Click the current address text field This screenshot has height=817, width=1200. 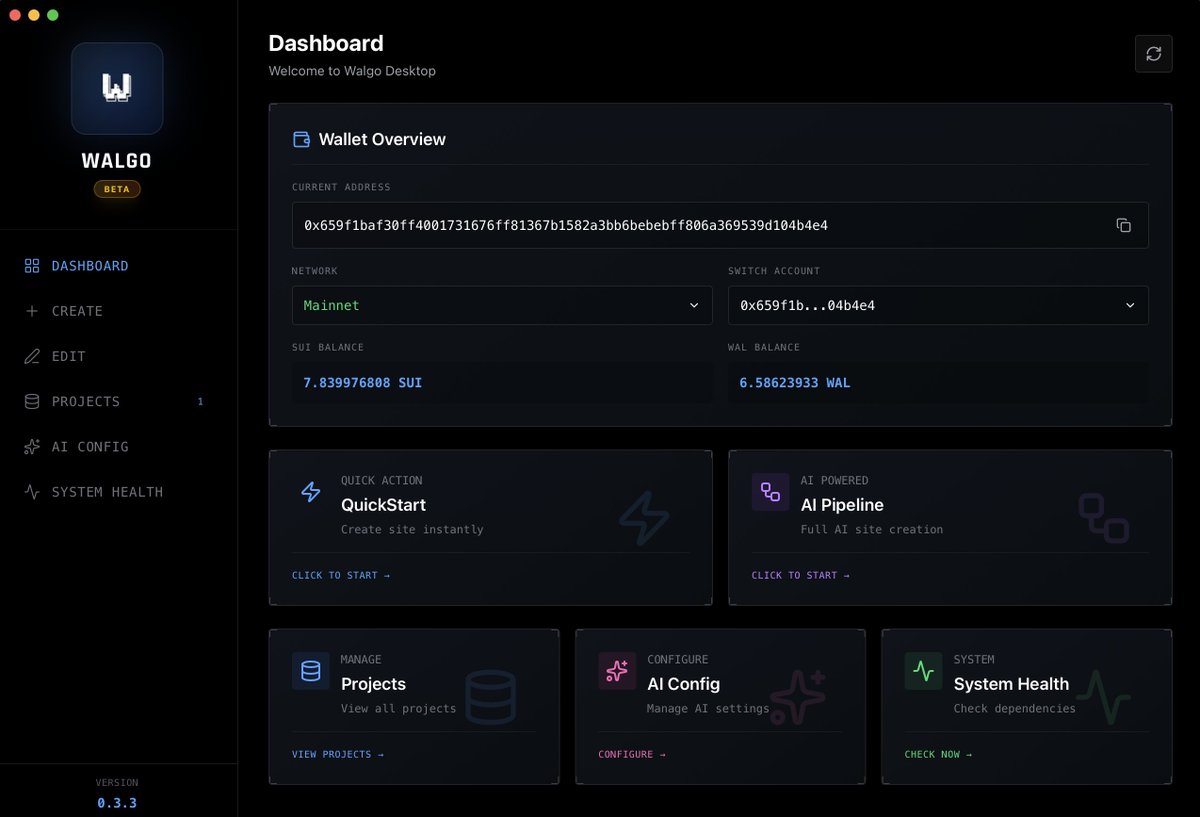[x=720, y=225]
